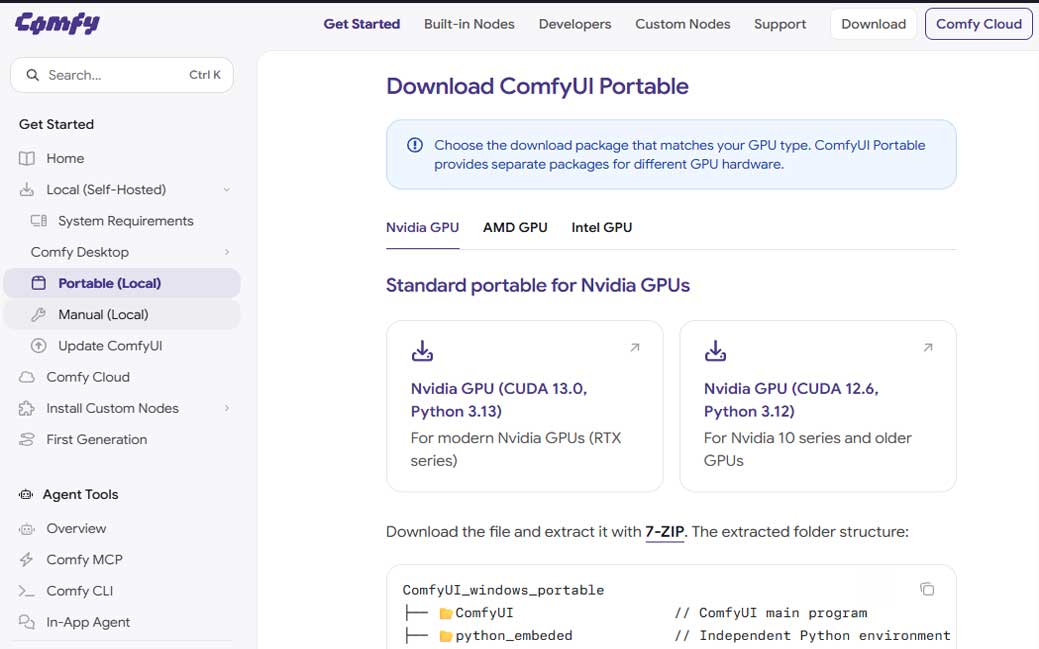The width and height of the screenshot is (1039, 649).
Task: Open the Get Started top menu
Action: coord(362,24)
